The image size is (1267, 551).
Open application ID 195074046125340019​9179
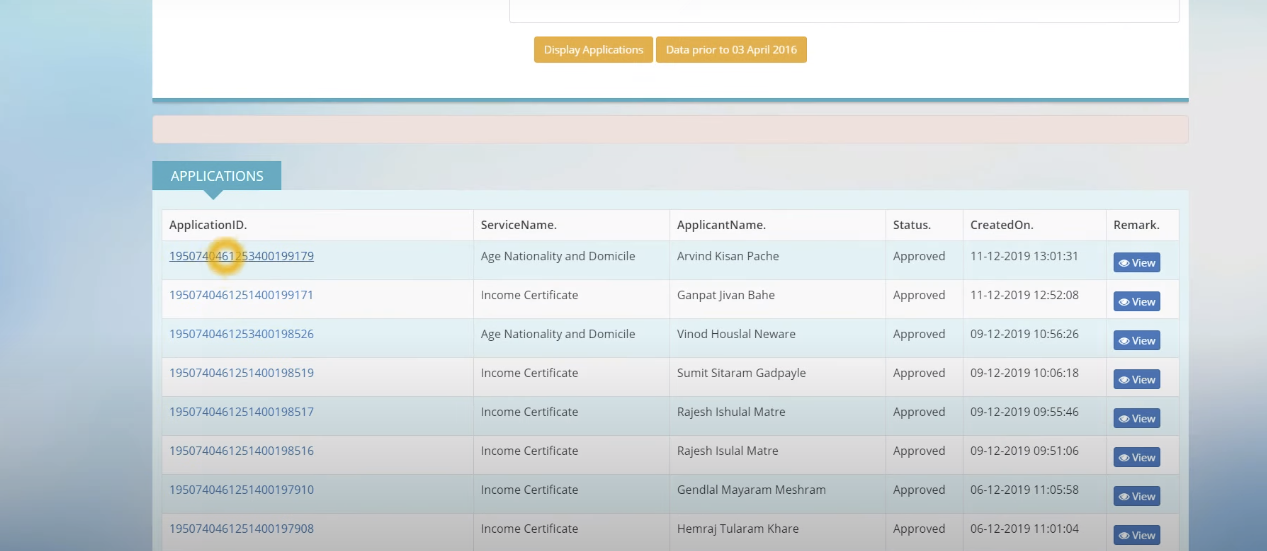coord(241,256)
